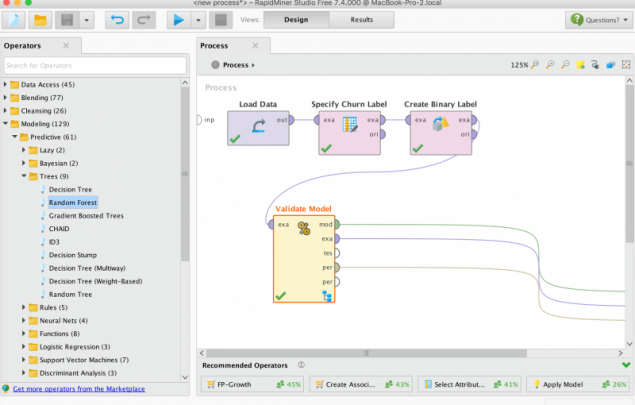This screenshot has width=635, height=405.
Task: Collapse Trees (9) folder
Action: (23, 176)
